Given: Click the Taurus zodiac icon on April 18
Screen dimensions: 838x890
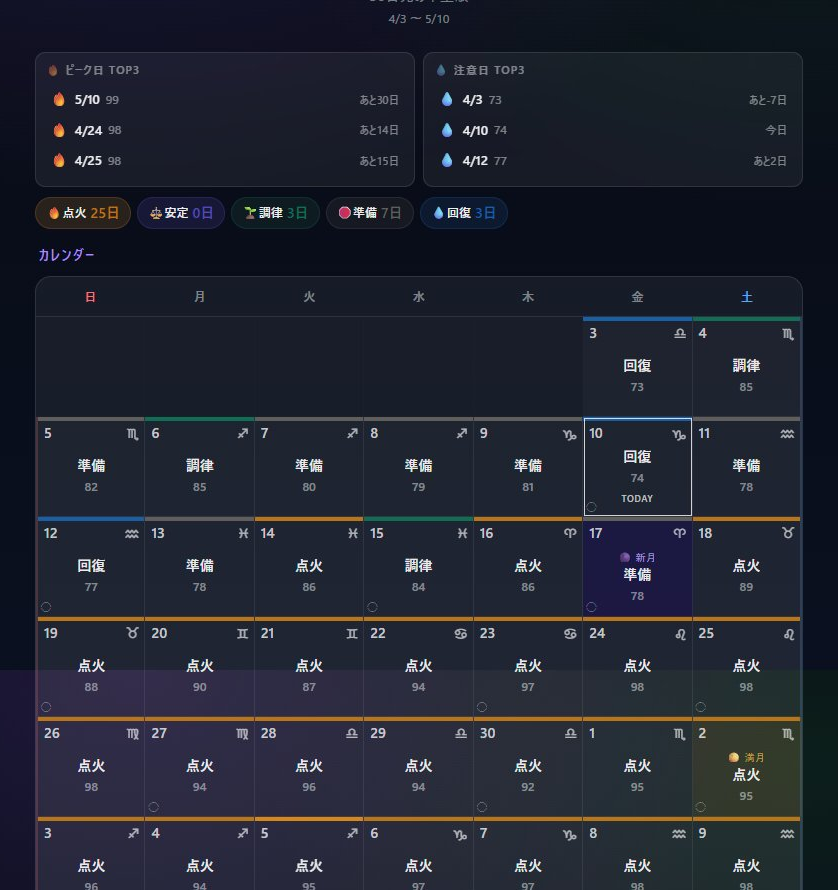Looking at the screenshot, I should click(x=788, y=534).
